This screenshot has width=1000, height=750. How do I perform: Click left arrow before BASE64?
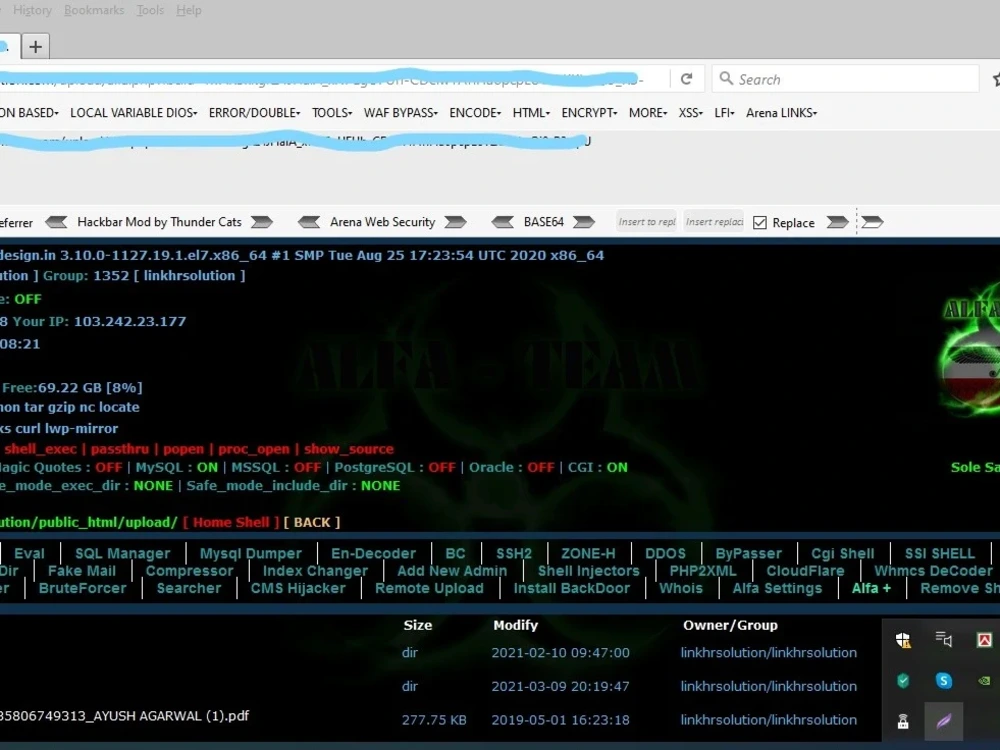coord(503,222)
